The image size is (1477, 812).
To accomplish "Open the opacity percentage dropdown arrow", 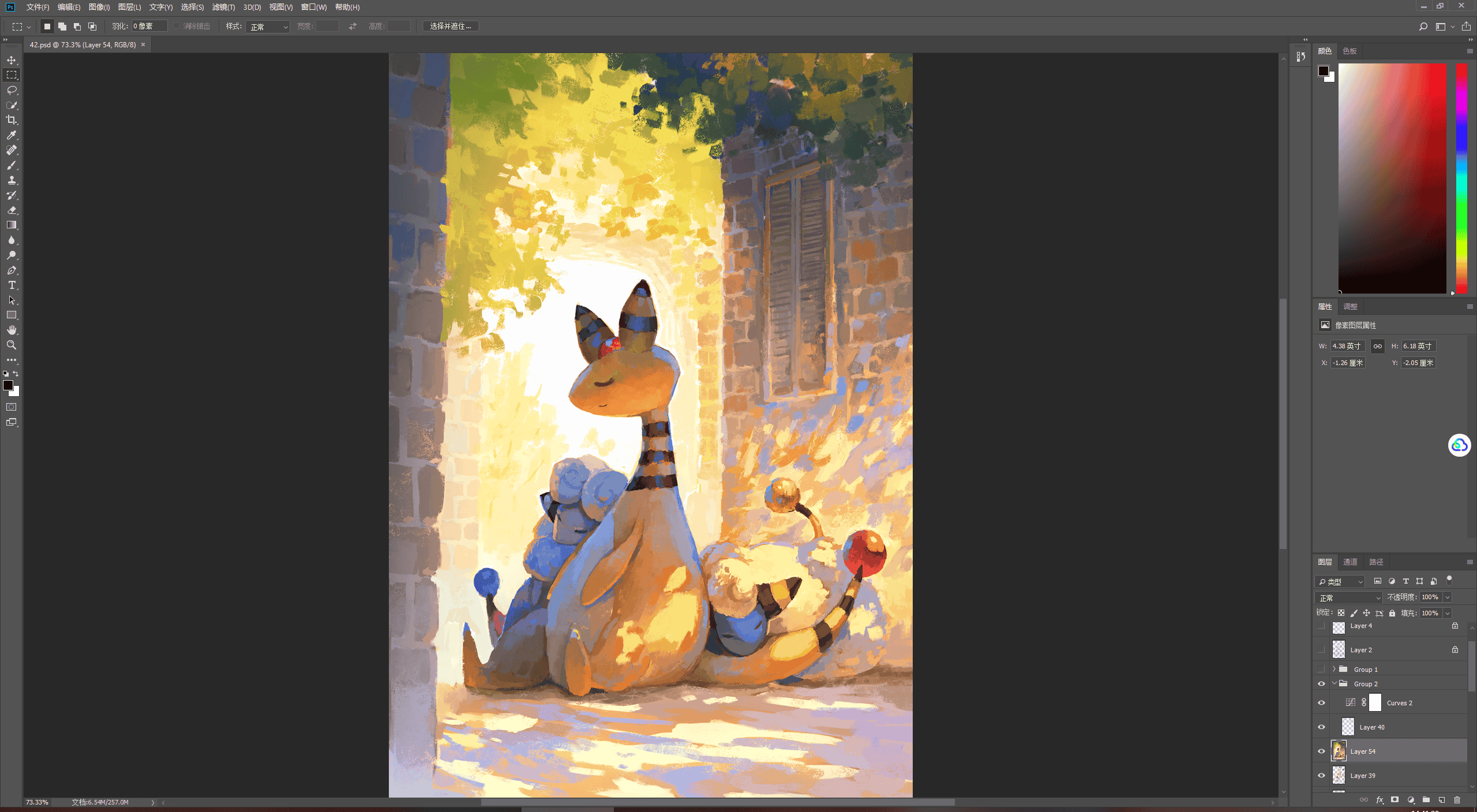I will (1447, 597).
